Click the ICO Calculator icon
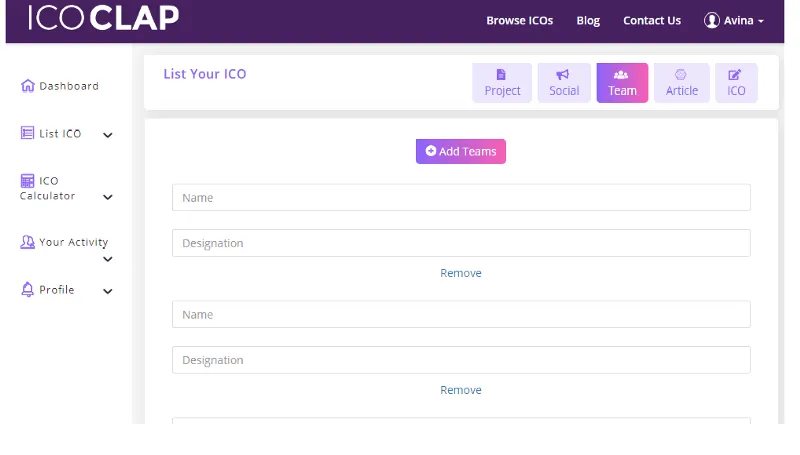 coord(28,181)
